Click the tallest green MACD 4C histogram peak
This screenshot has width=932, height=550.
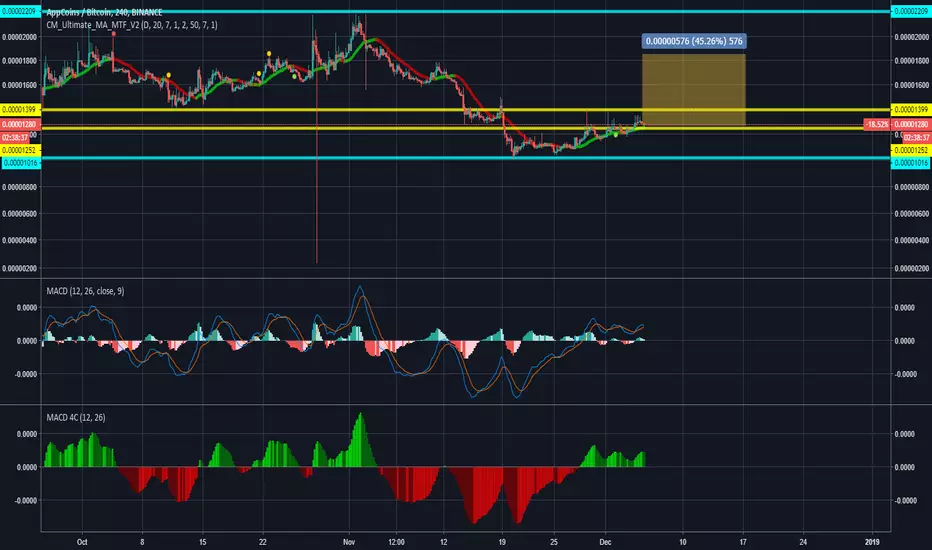coord(359,440)
